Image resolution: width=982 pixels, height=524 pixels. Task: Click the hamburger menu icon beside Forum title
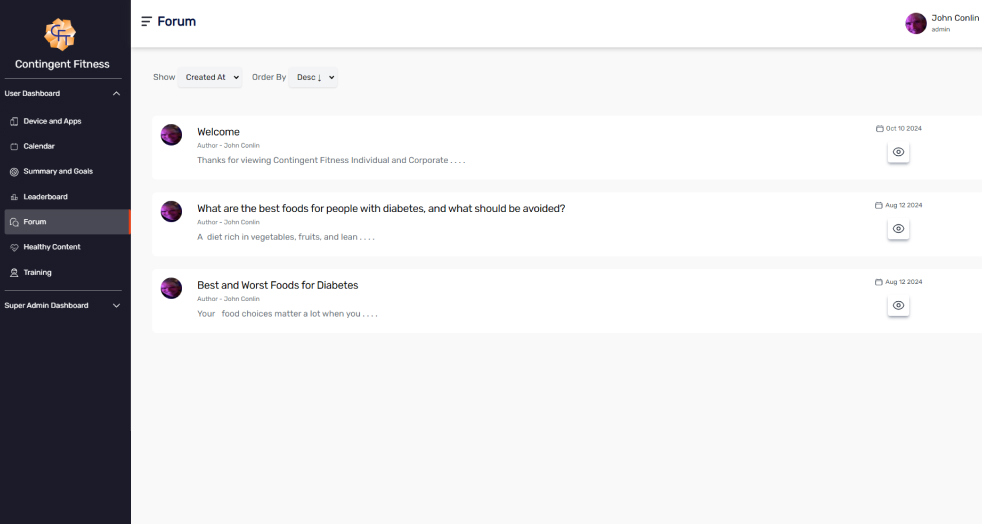(147, 21)
